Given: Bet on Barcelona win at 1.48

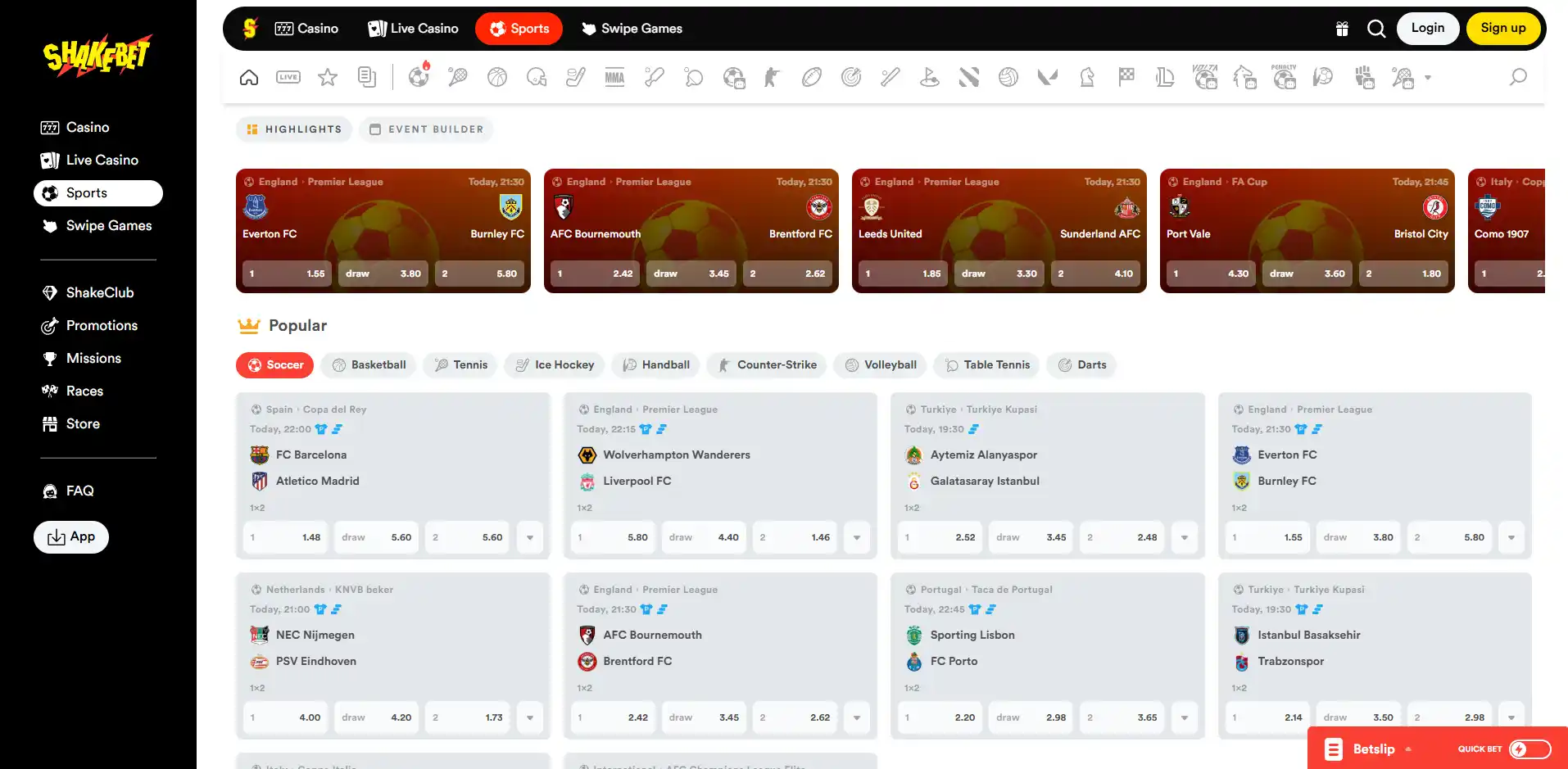Looking at the screenshot, I should click(285, 537).
